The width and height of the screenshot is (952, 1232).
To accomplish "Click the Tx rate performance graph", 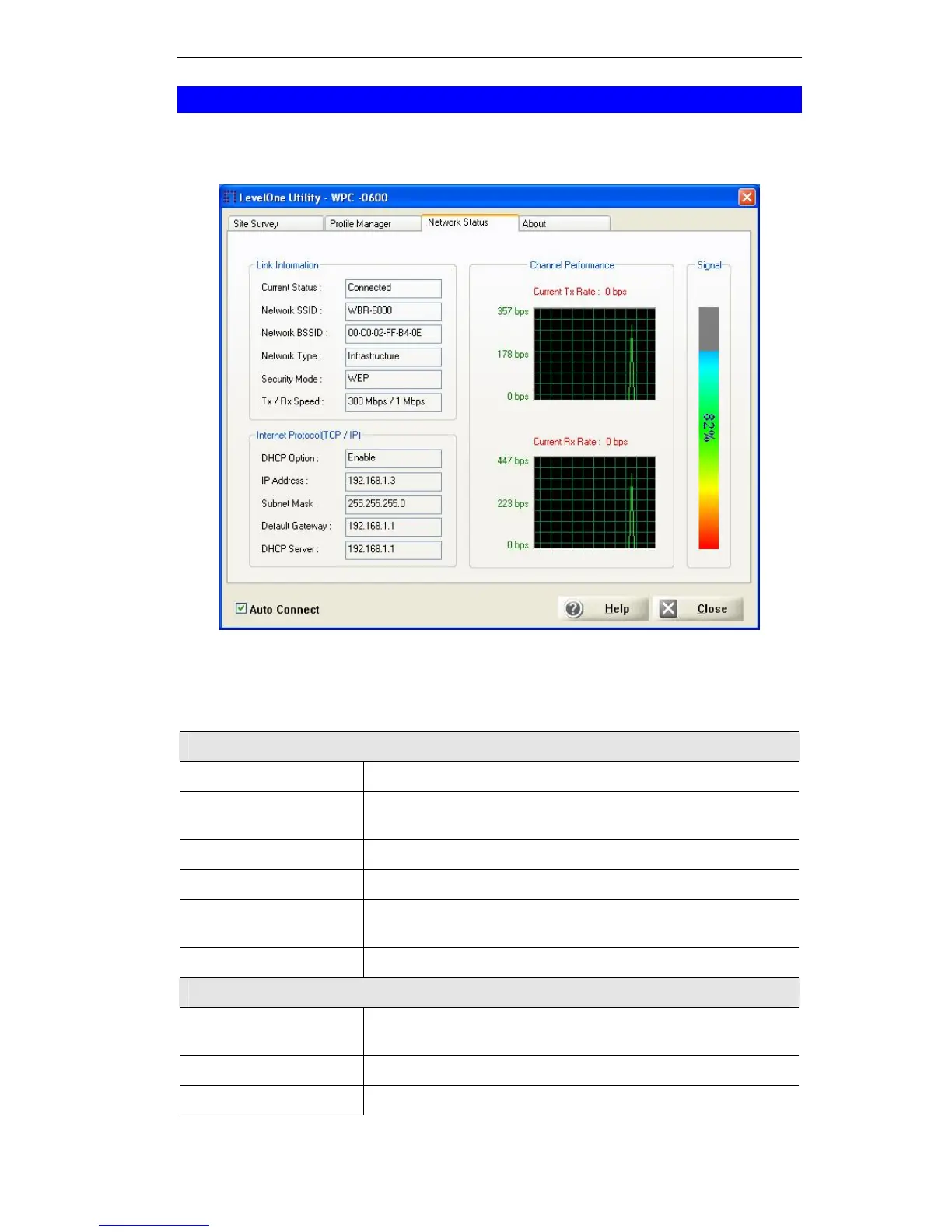I will tap(595, 354).
